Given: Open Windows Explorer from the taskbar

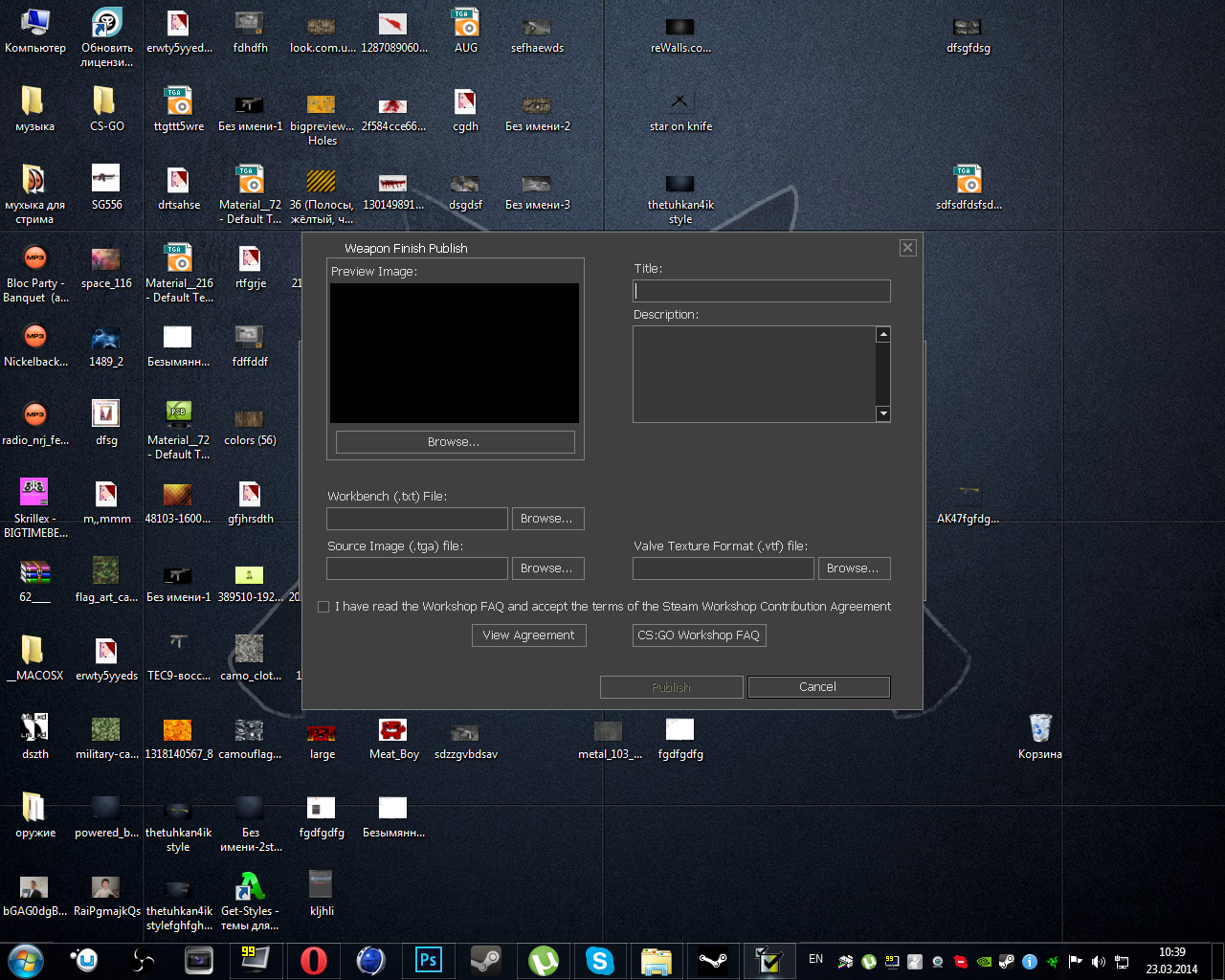Looking at the screenshot, I should pos(657,960).
